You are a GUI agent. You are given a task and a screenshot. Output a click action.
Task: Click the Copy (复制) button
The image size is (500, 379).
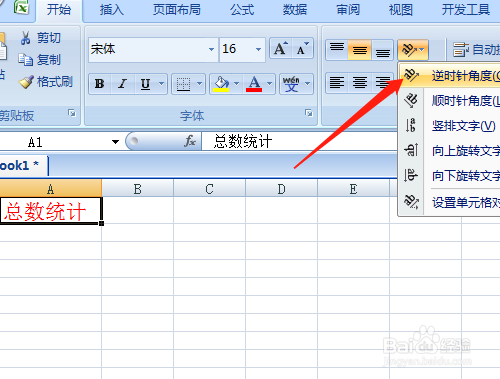point(40,60)
